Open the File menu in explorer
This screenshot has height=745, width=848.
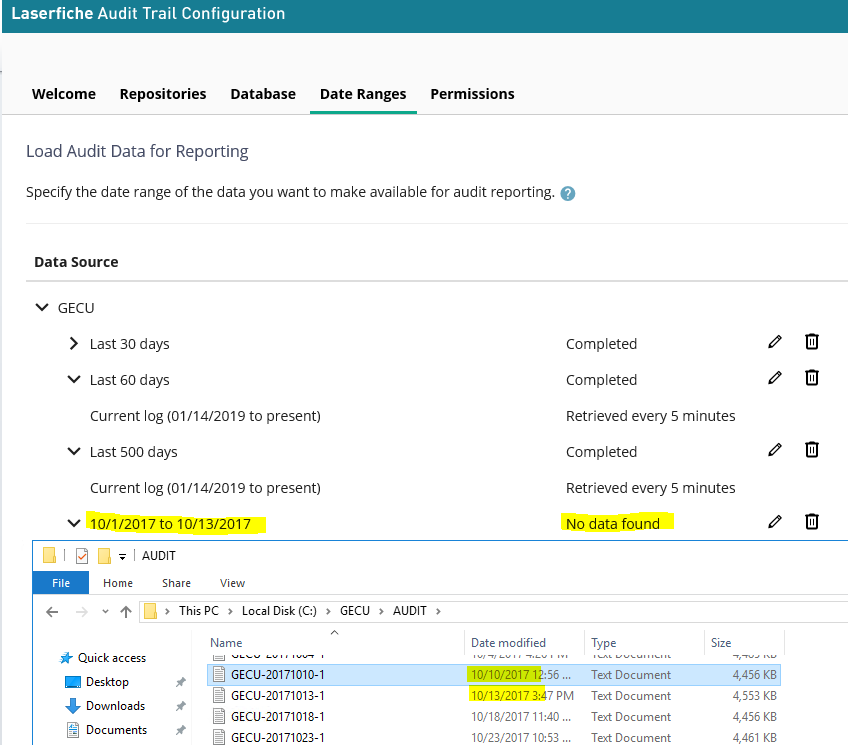click(61, 583)
